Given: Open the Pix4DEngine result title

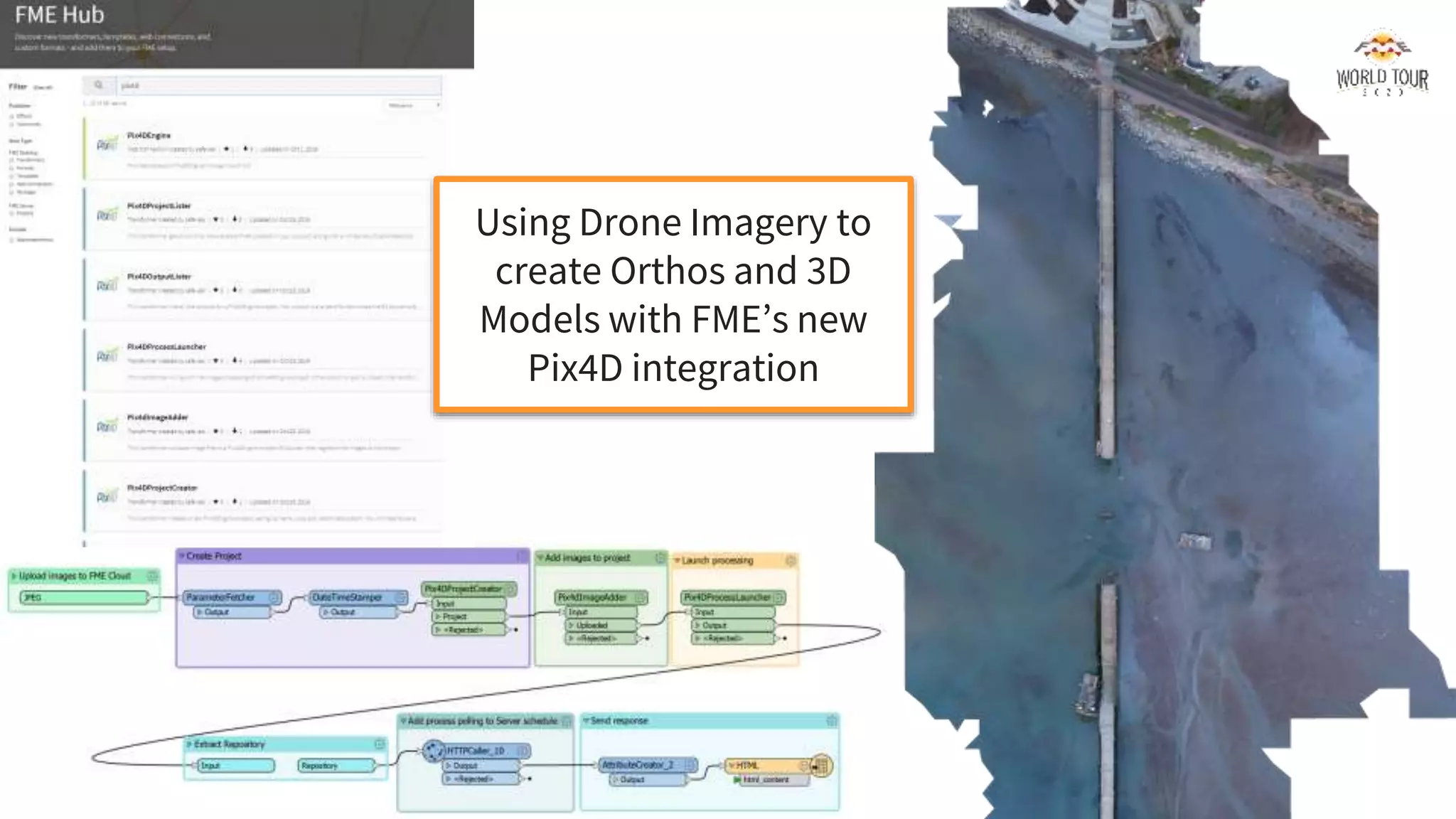Looking at the screenshot, I should click(149, 135).
